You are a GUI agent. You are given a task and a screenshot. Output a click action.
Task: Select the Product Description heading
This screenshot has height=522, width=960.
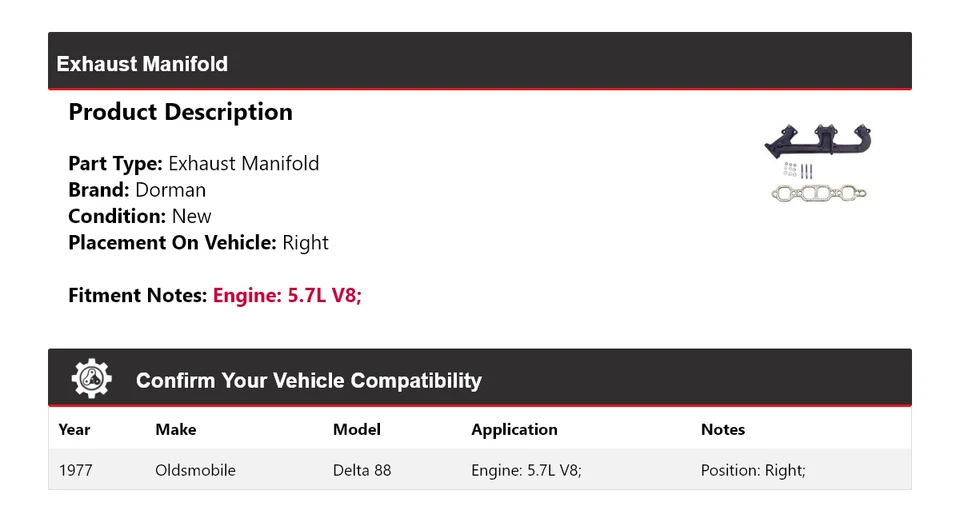(180, 112)
